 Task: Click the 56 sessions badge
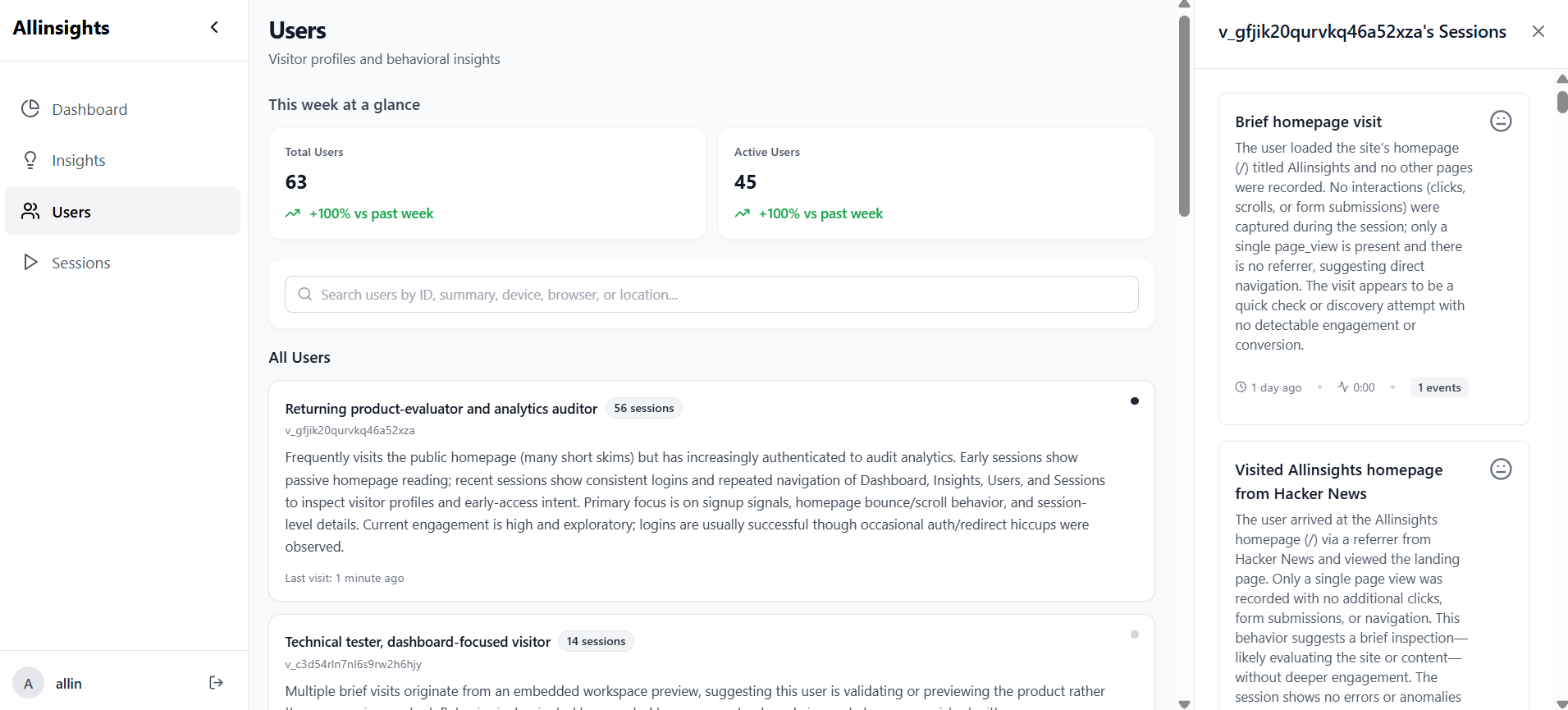point(643,408)
